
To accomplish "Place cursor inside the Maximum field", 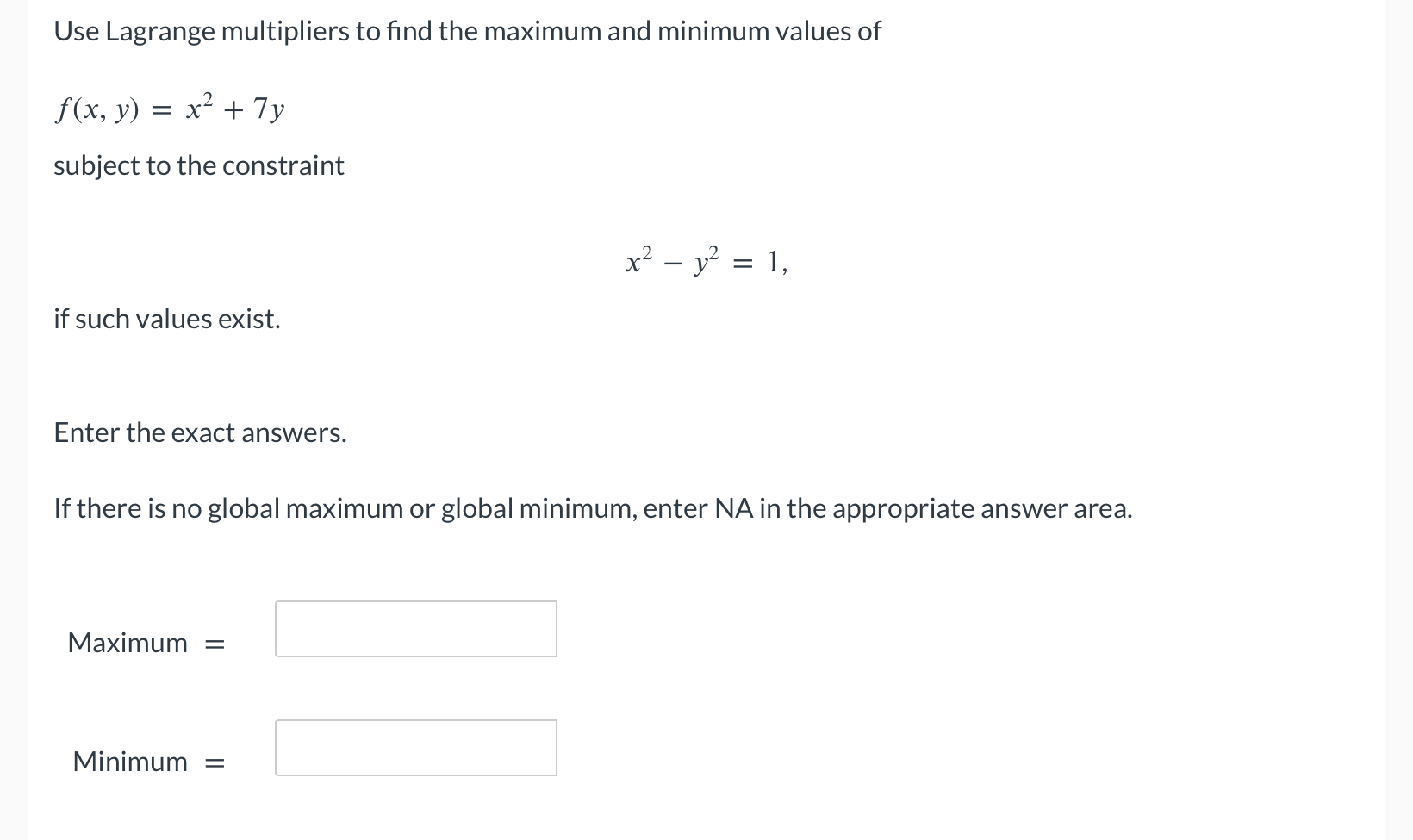I will 415,629.
